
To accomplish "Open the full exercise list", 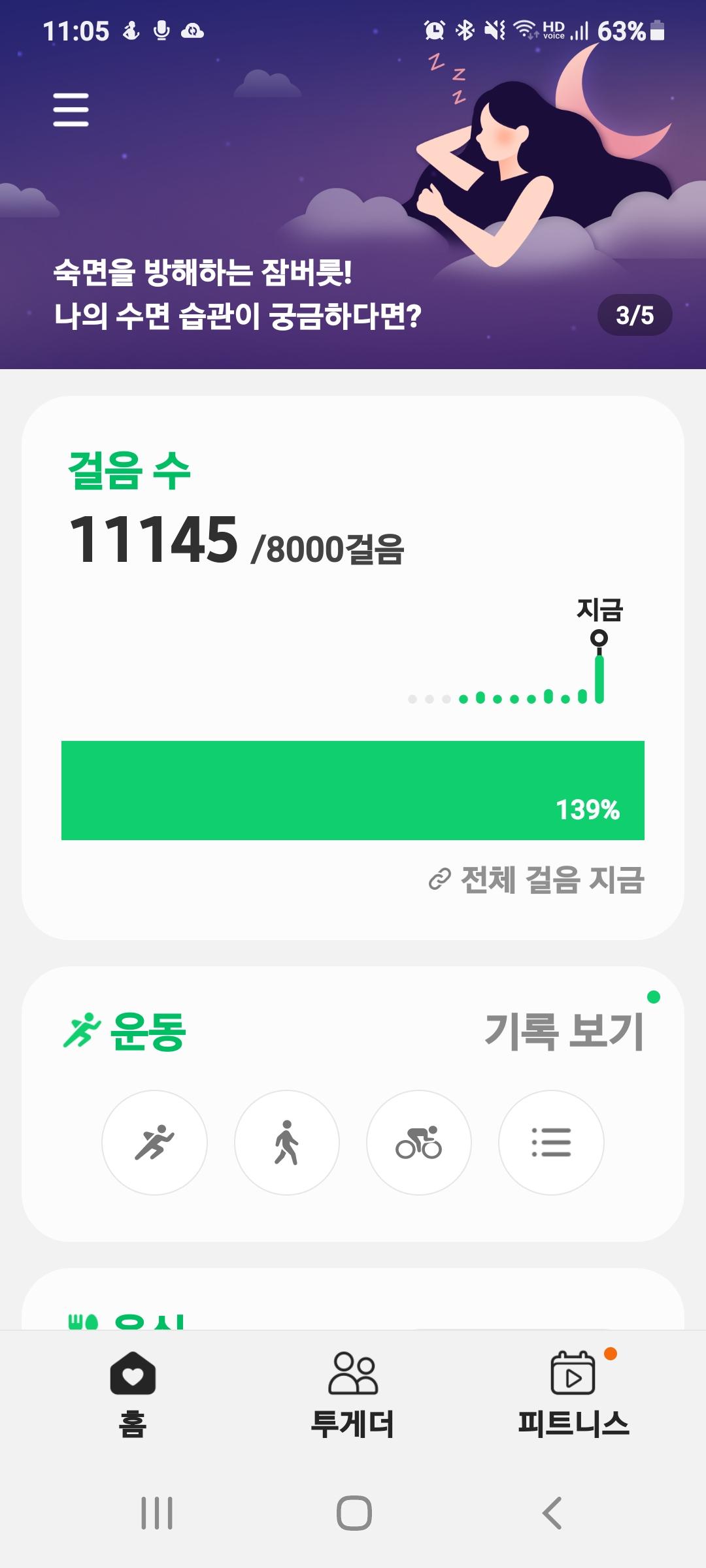I will (x=550, y=1142).
